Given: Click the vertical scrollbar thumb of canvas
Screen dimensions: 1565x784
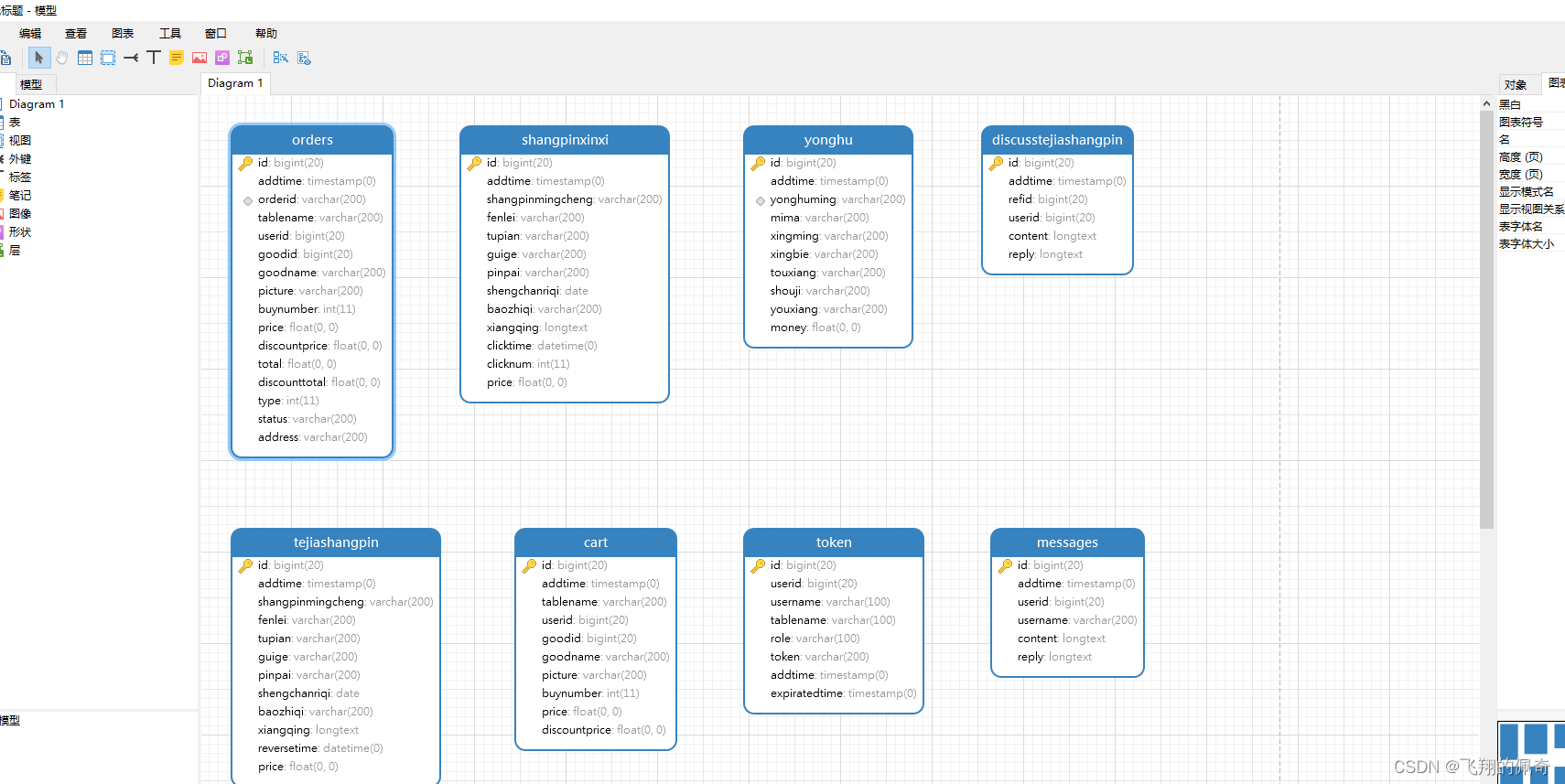Looking at the screenshot, I should point(1486,319).
